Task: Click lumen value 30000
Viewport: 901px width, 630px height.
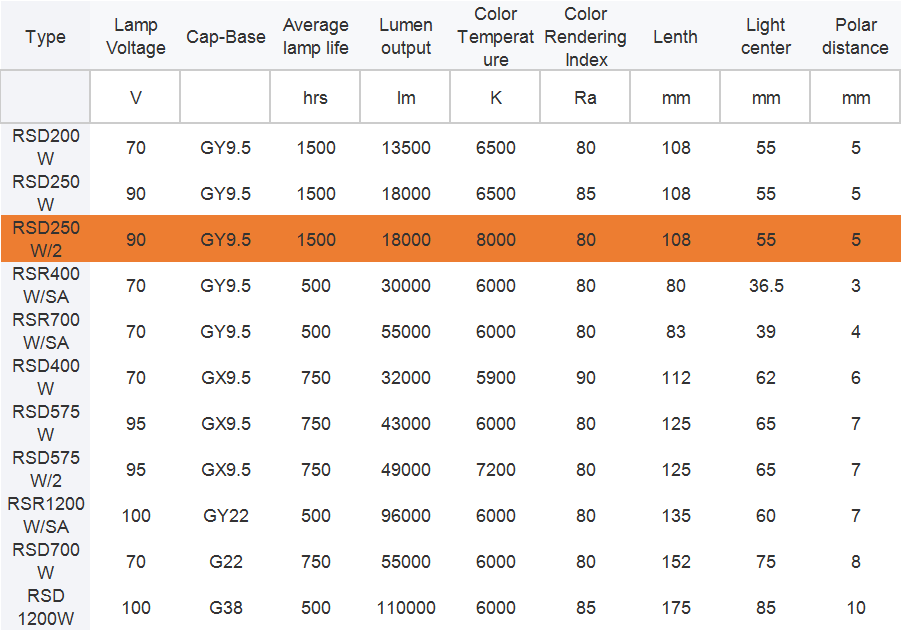Action: coord(406,286)
